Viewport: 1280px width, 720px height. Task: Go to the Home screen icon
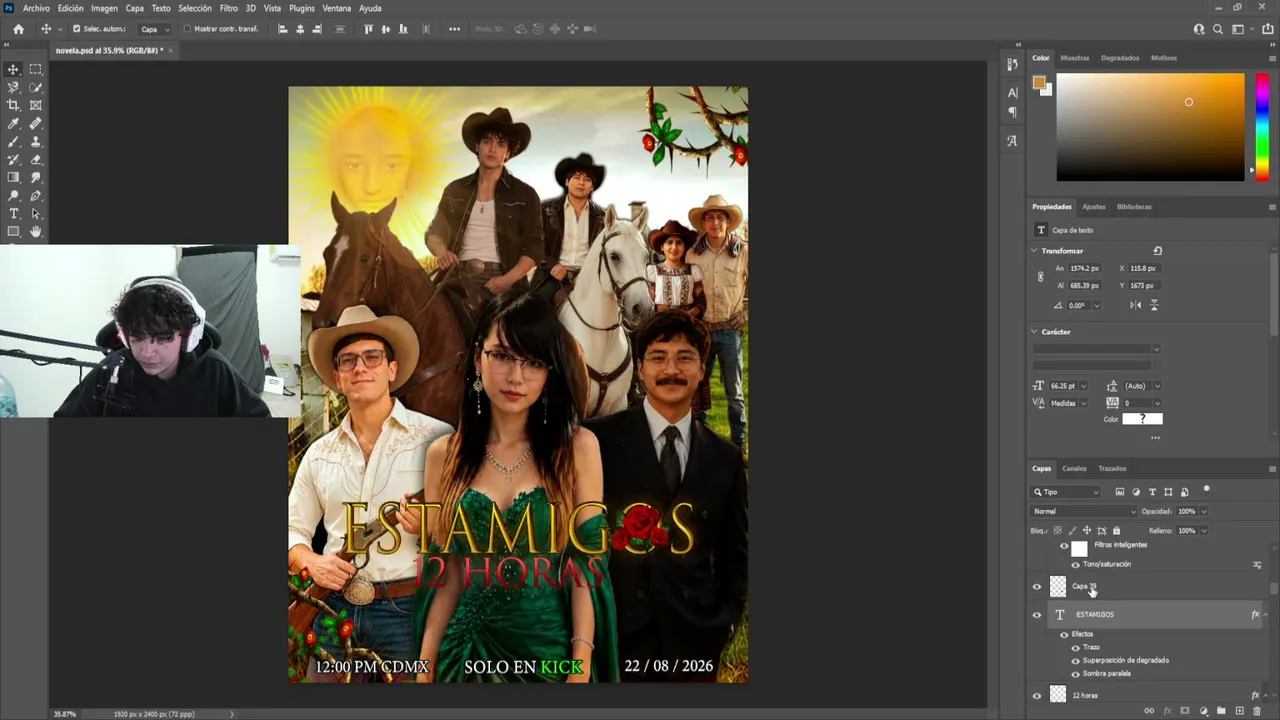(x=18, y=29)
